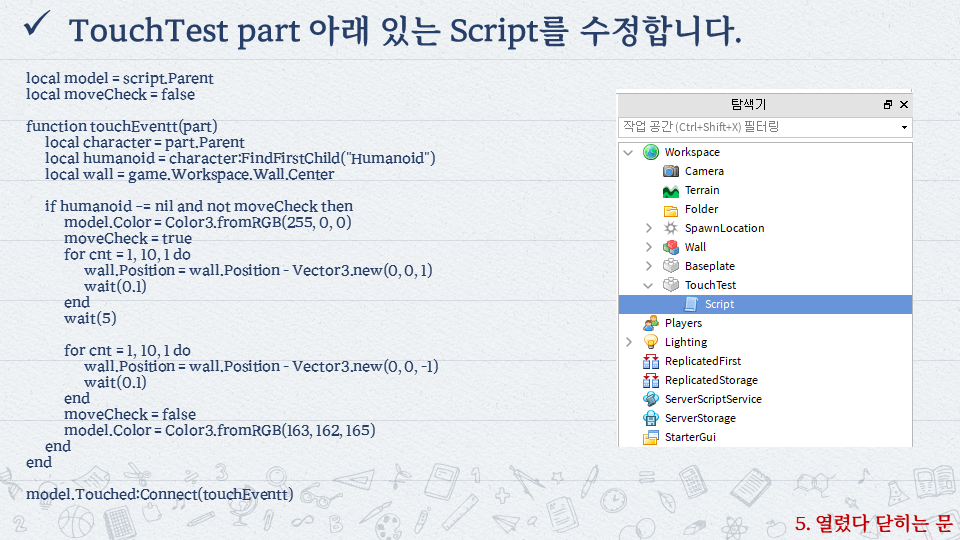
Task: Select StarterGui label
Action: tap(690, 437)
